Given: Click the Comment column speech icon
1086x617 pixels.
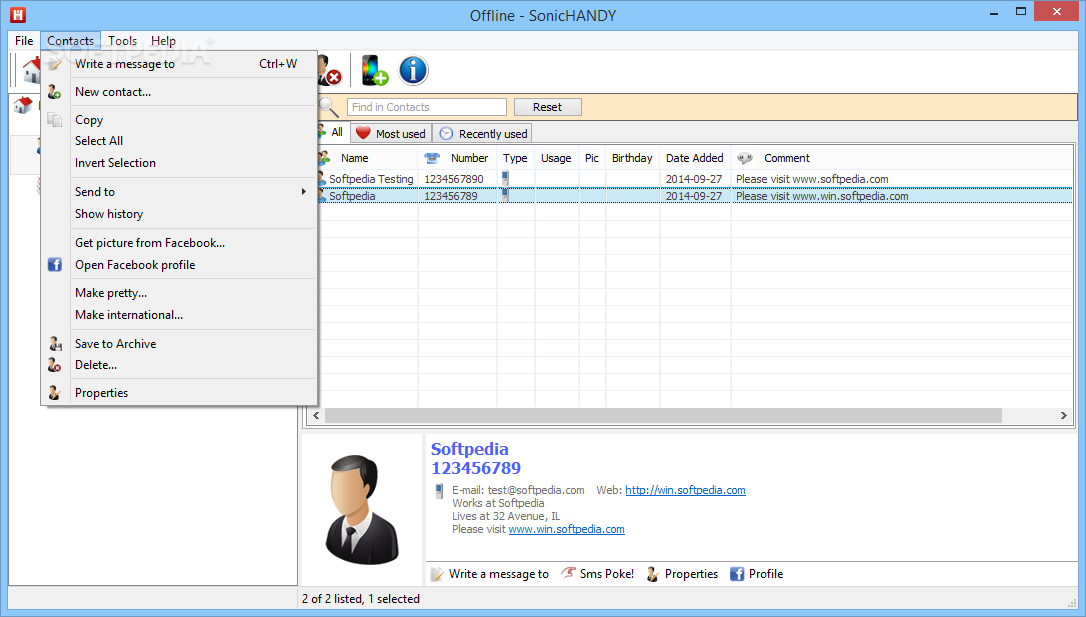Looking at the screenshot, I should click(745, 158).
